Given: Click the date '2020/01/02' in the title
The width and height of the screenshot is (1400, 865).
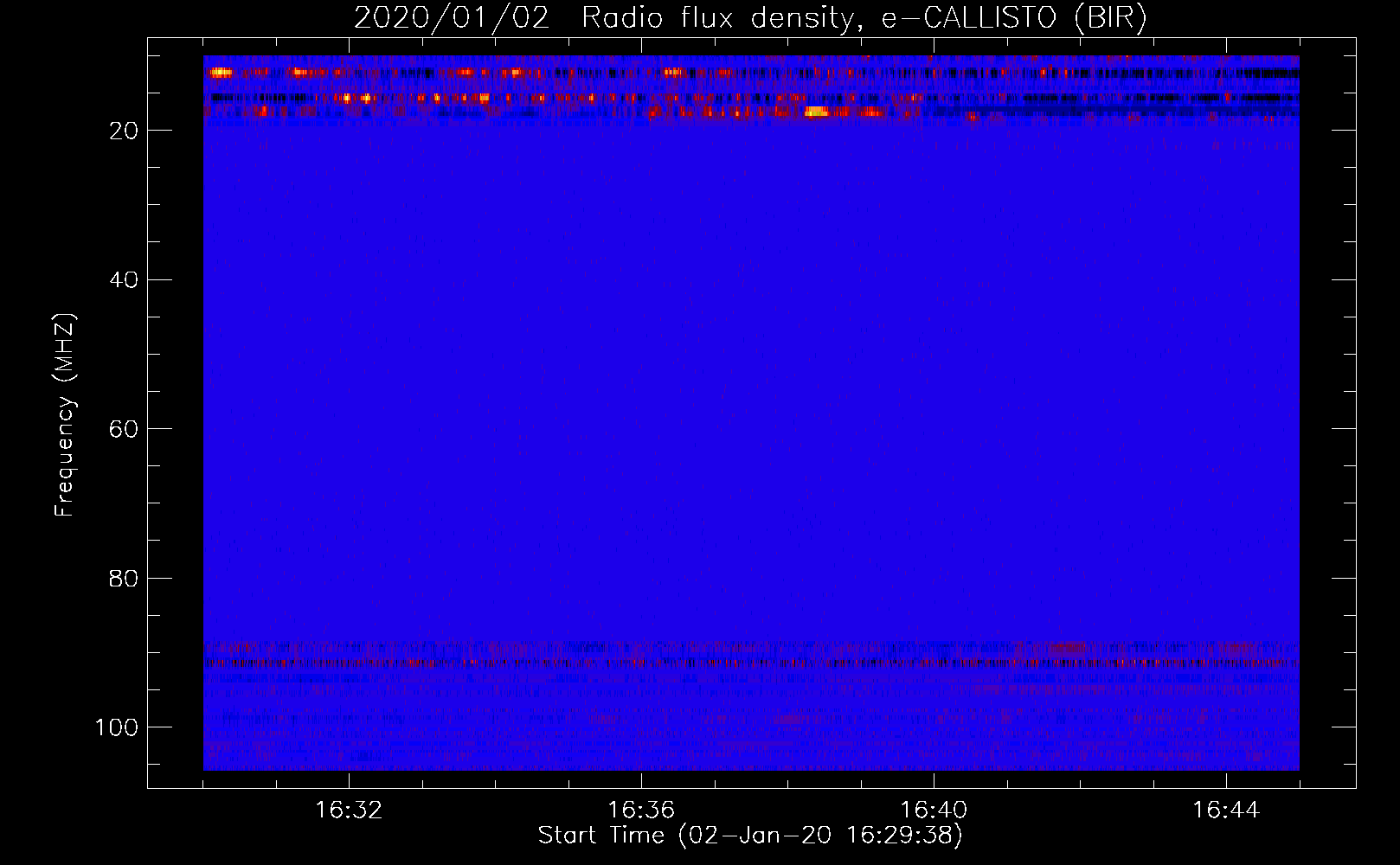Looking at the screenshot, I should click(452, 18).
